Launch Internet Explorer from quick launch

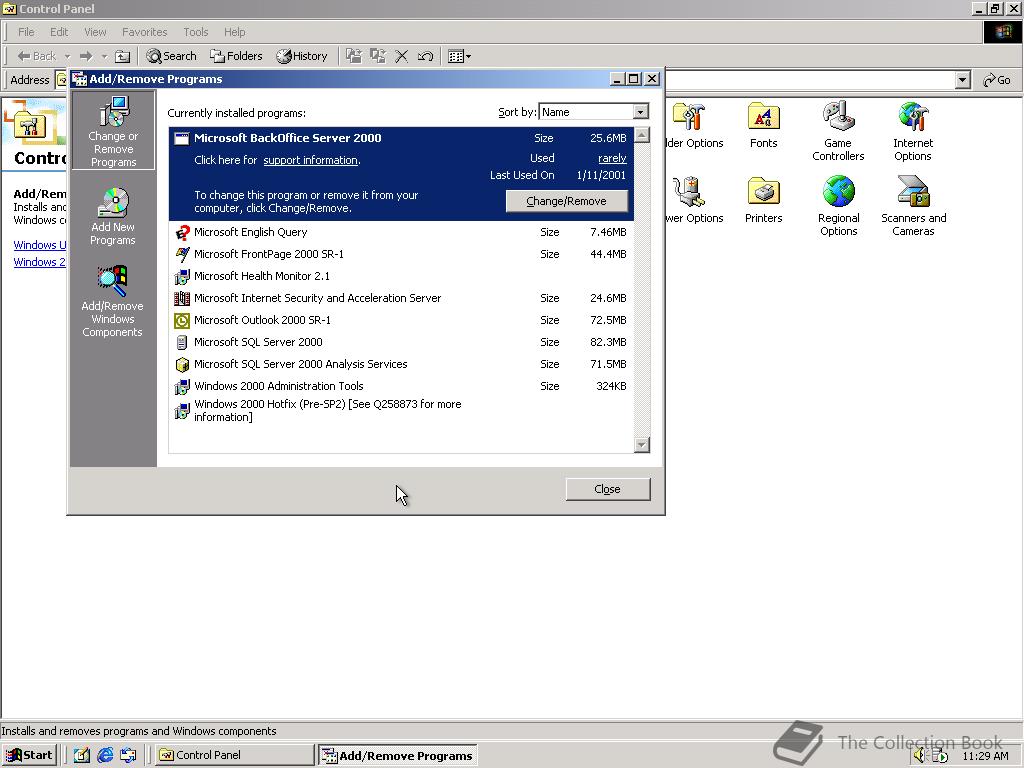104,755
